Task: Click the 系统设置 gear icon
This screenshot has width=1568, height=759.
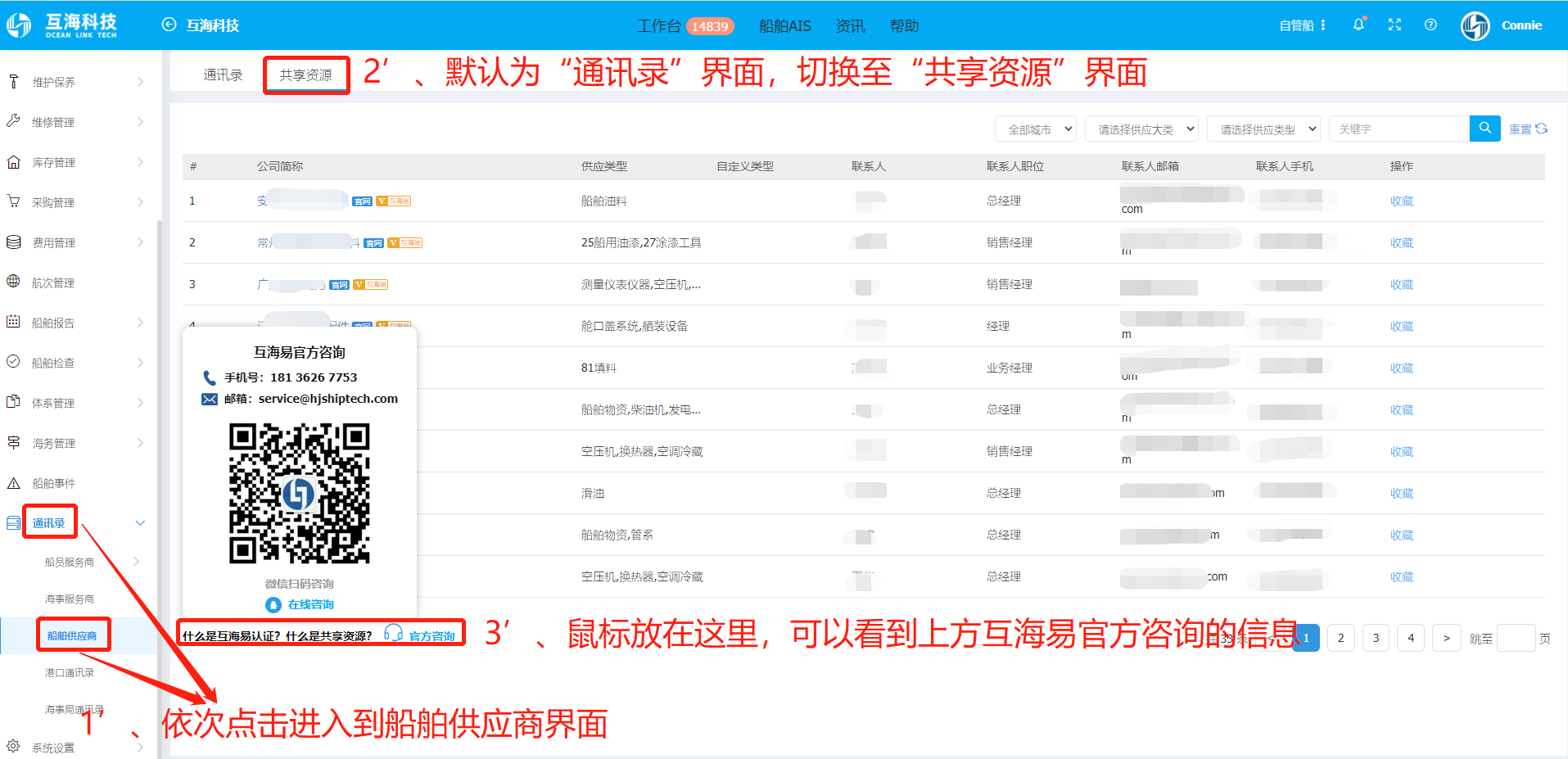Action: 14,747
